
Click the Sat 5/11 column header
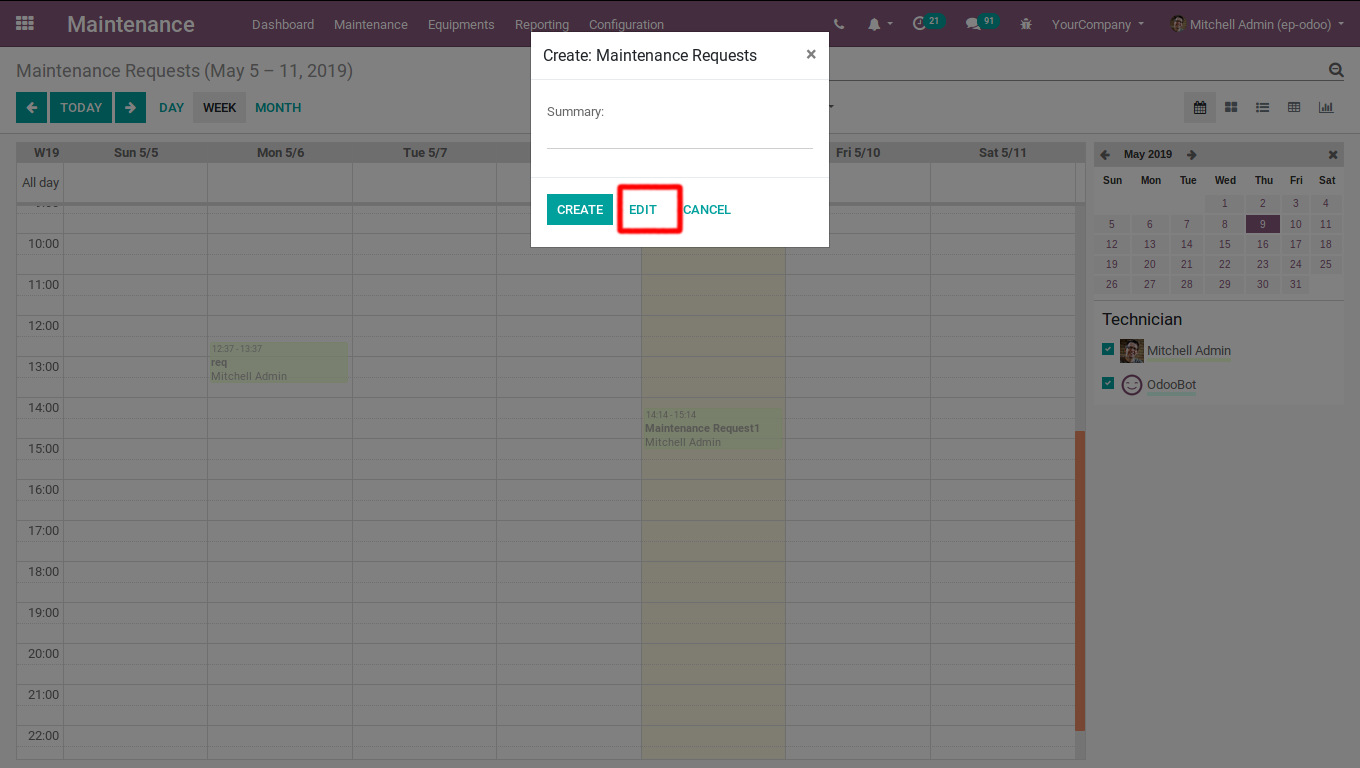(x=1003, y=152)
